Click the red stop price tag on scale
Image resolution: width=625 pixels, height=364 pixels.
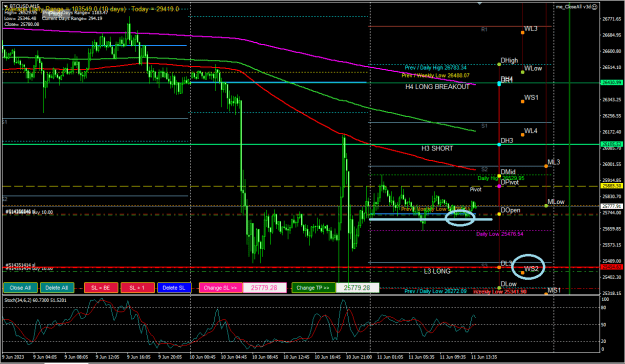pyautogui.click(x=612, y=267)
